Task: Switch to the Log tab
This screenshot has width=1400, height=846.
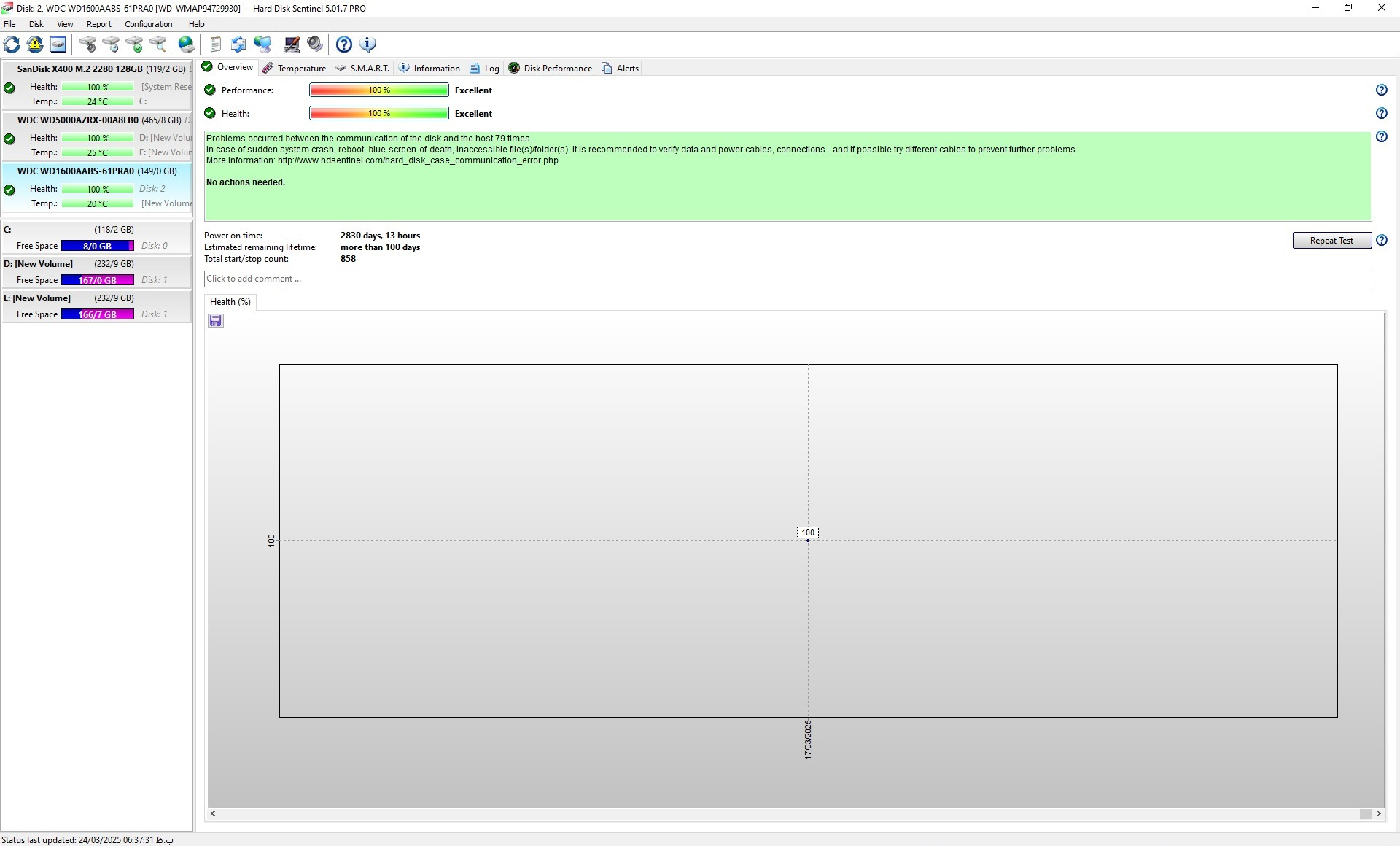Action: point(485,68)
